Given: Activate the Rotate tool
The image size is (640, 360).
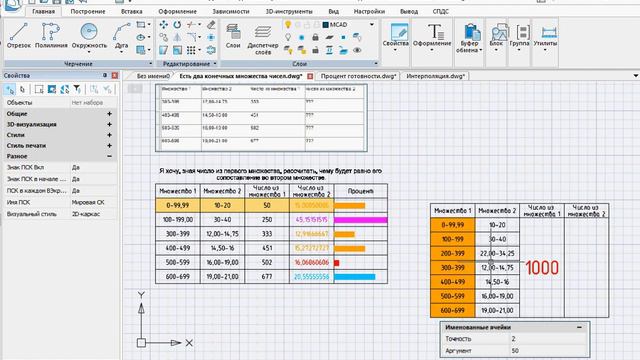Looking at the screenshot, I should tap(177, 25).
